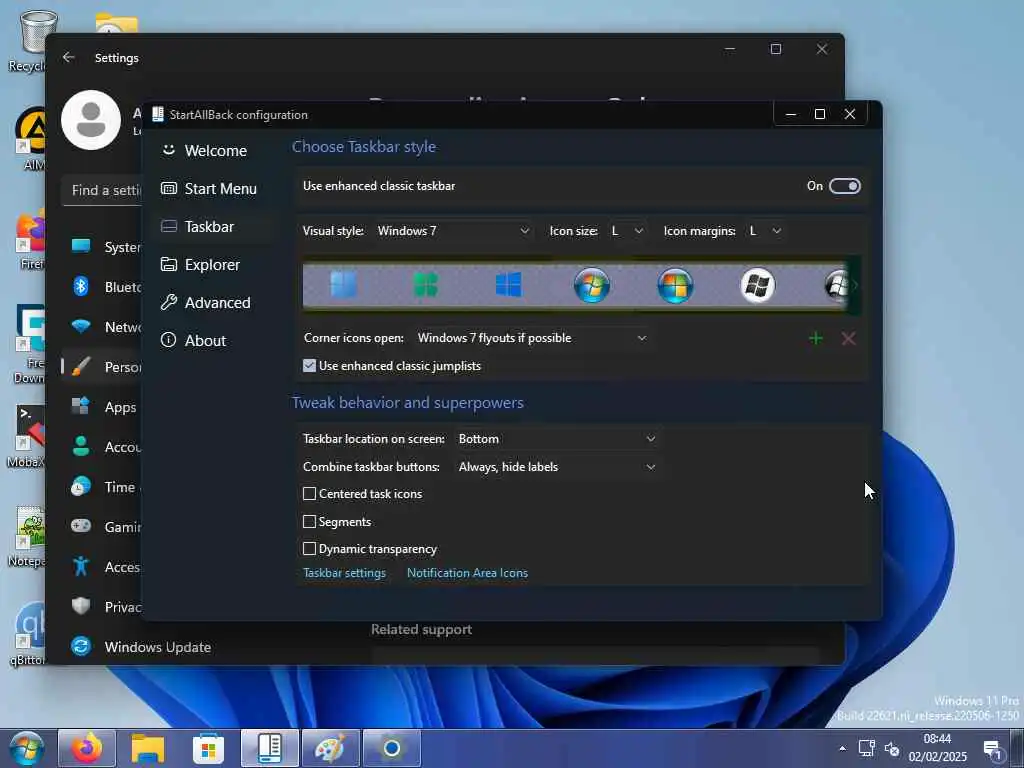
Task: Turn off Use enhanced classic taskbar
Action: (x=844, y=186)
